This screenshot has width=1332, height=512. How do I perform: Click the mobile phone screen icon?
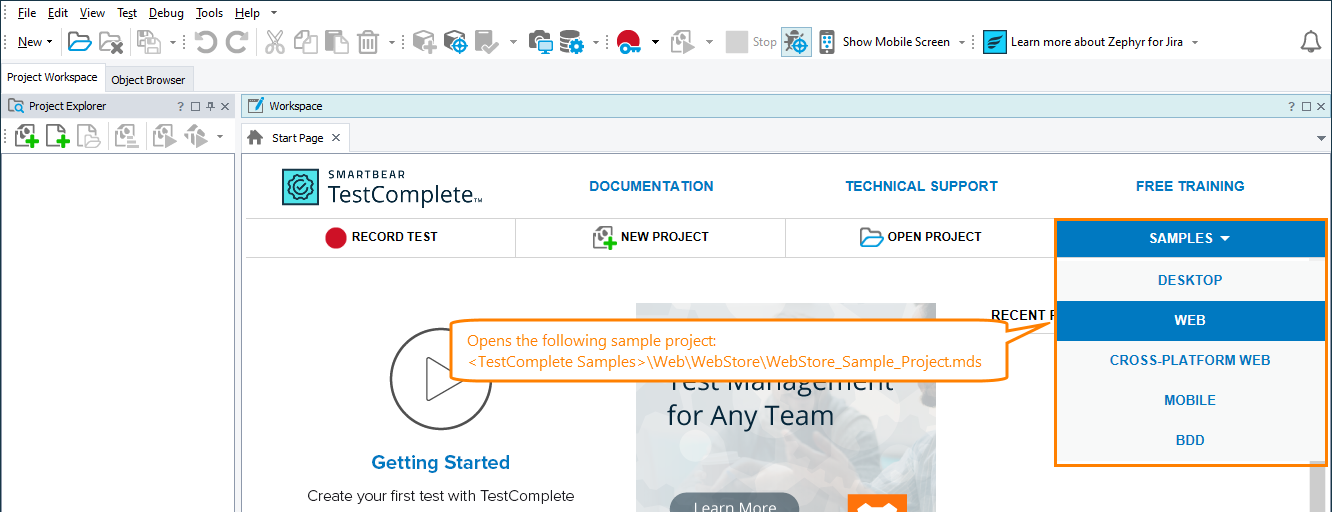point(827,42)
